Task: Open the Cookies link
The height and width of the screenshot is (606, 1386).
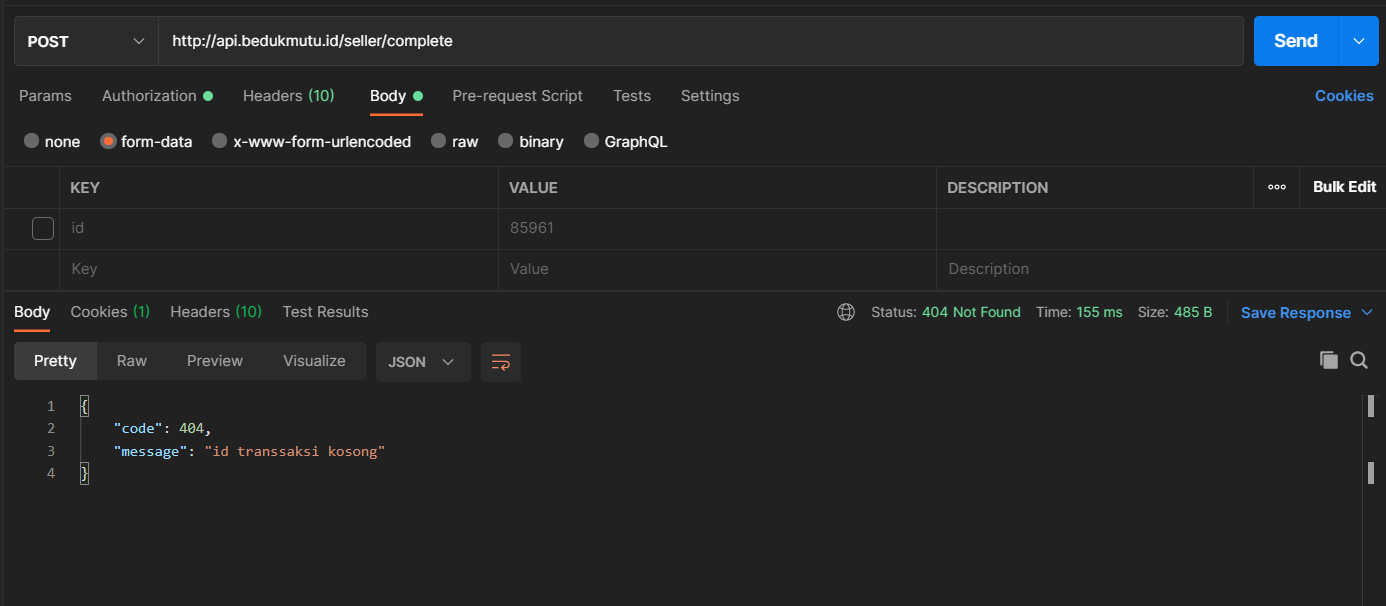Action: 1343,96
